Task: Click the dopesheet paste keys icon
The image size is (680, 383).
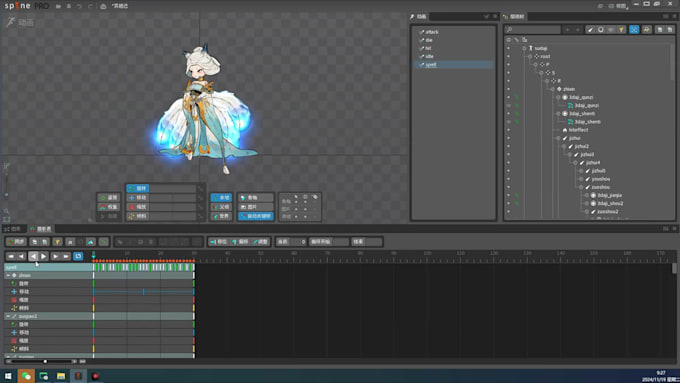Action: 45,242
